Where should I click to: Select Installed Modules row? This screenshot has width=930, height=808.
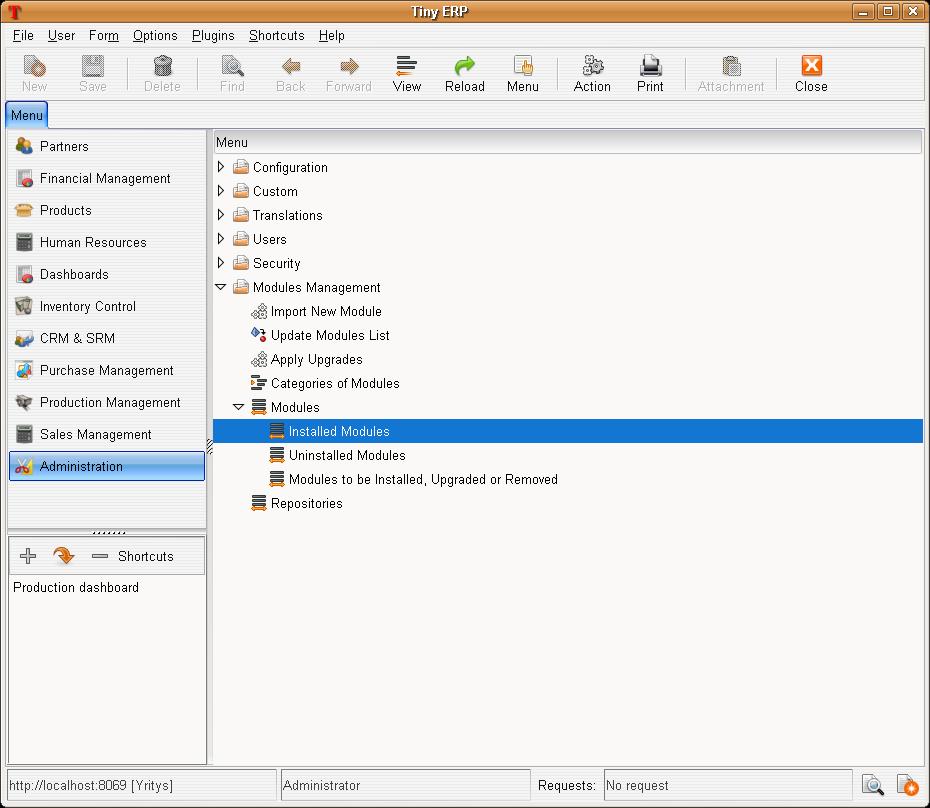pyautogui.click(x=568, y=431)
